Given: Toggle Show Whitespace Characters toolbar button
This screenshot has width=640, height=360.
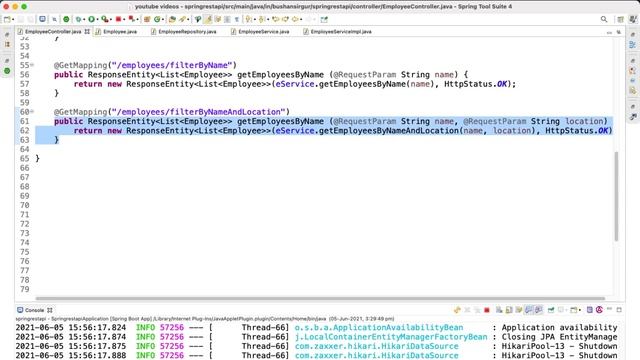Looking at the screenshot, I should click(237, 19).
